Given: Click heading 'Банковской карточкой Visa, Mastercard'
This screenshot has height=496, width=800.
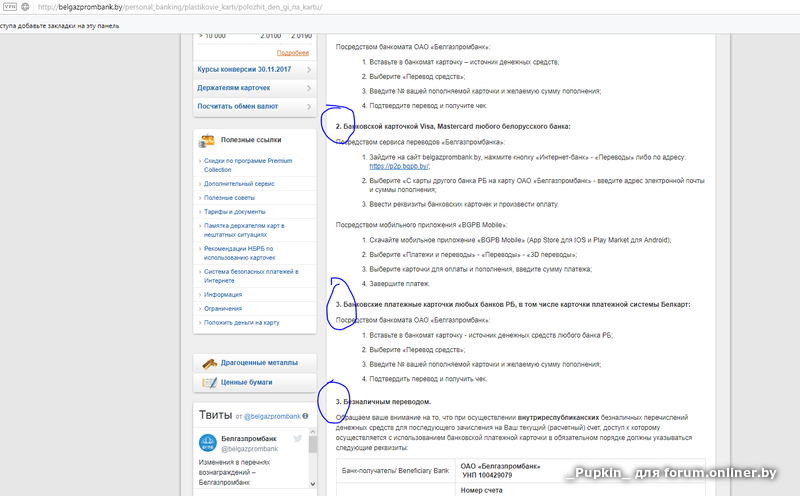Looking at the screenshot, I should [x=453, y=127].
